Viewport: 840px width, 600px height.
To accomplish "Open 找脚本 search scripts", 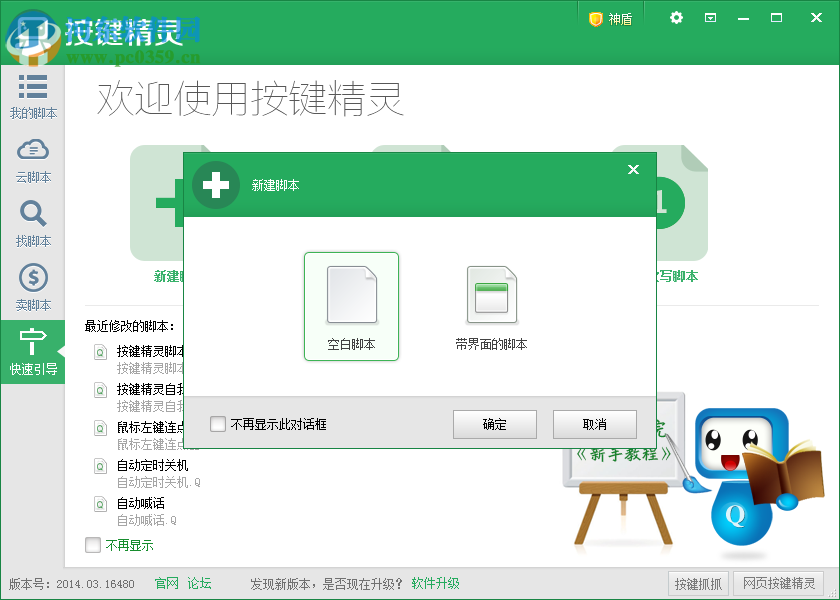I will click(x=33, y=224).
